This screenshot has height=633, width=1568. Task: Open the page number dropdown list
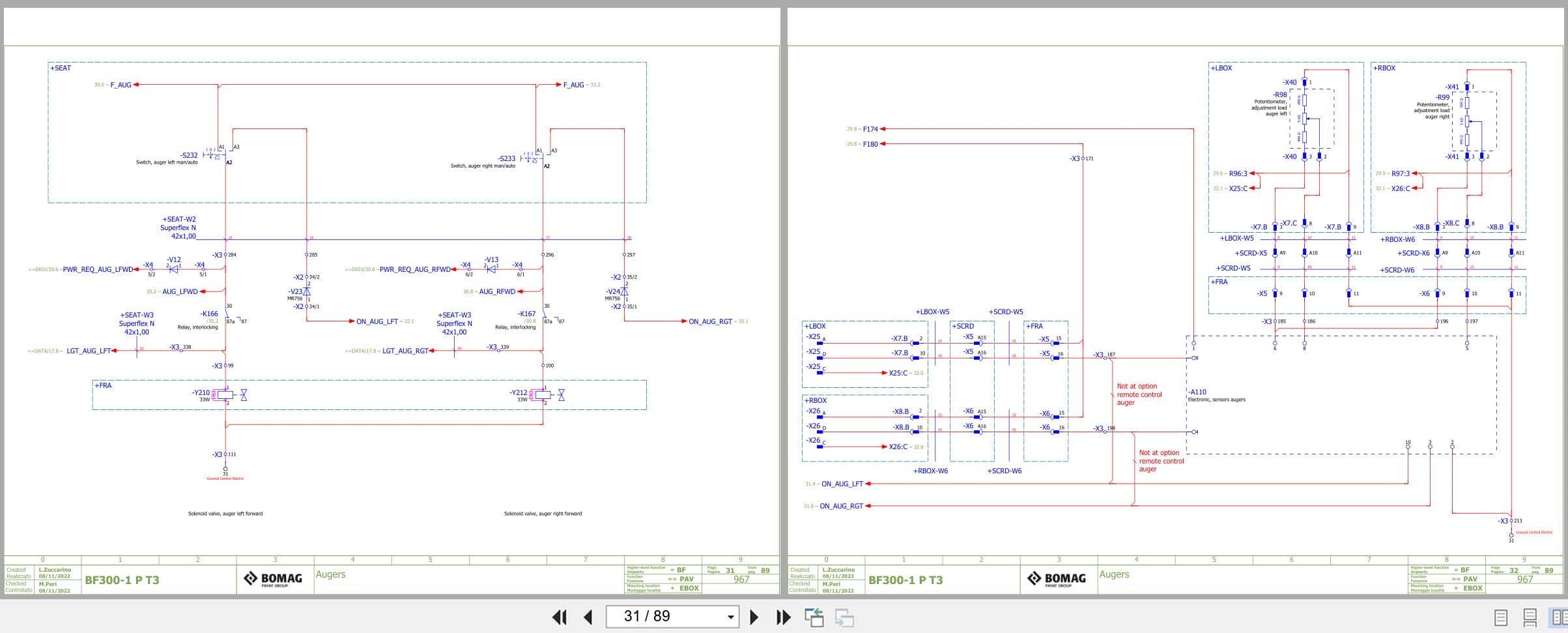731,617
